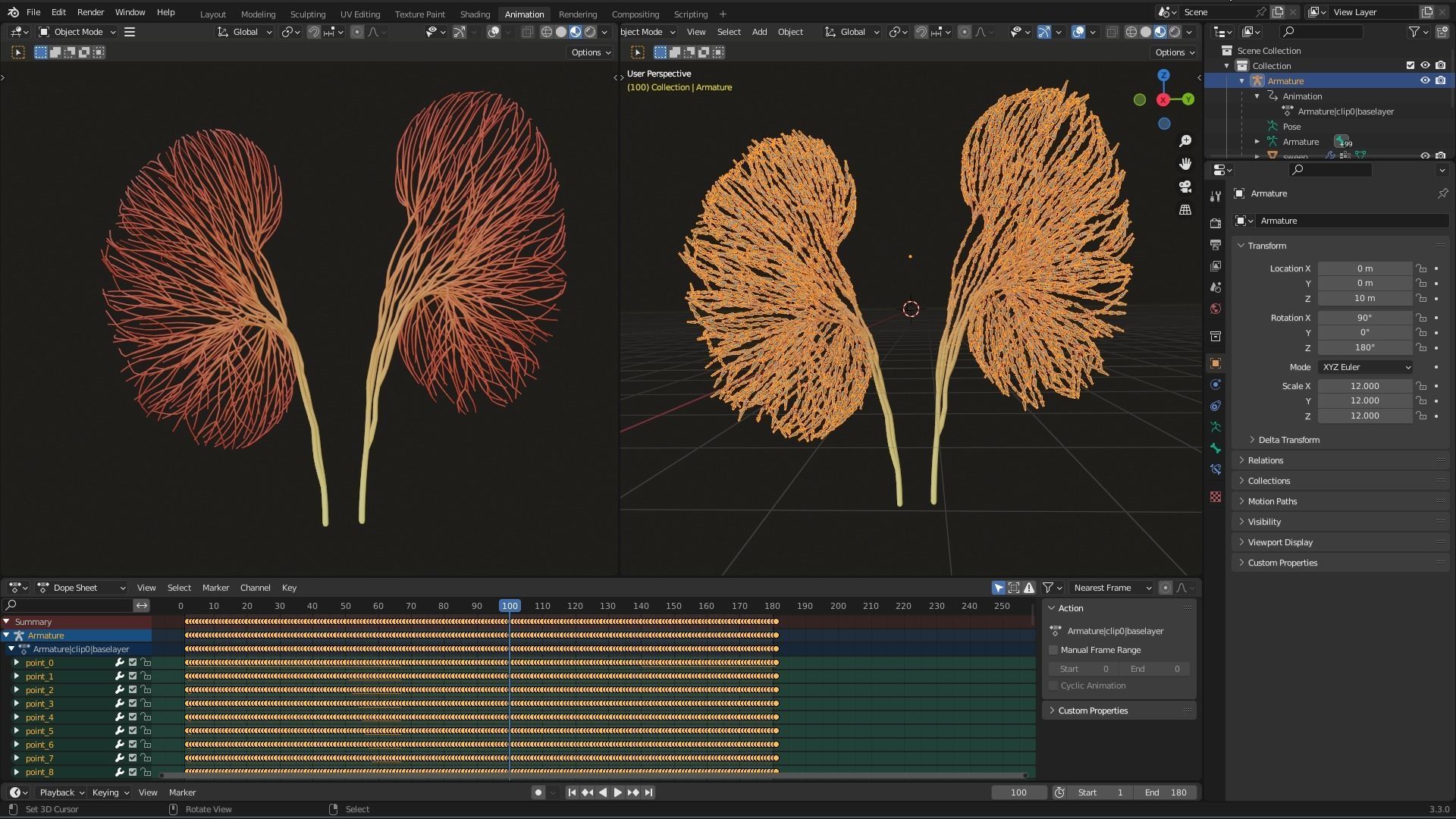Click the Blender logo menu icon
This screenshot has width=1456, height=819.
[x=13, y=12]
